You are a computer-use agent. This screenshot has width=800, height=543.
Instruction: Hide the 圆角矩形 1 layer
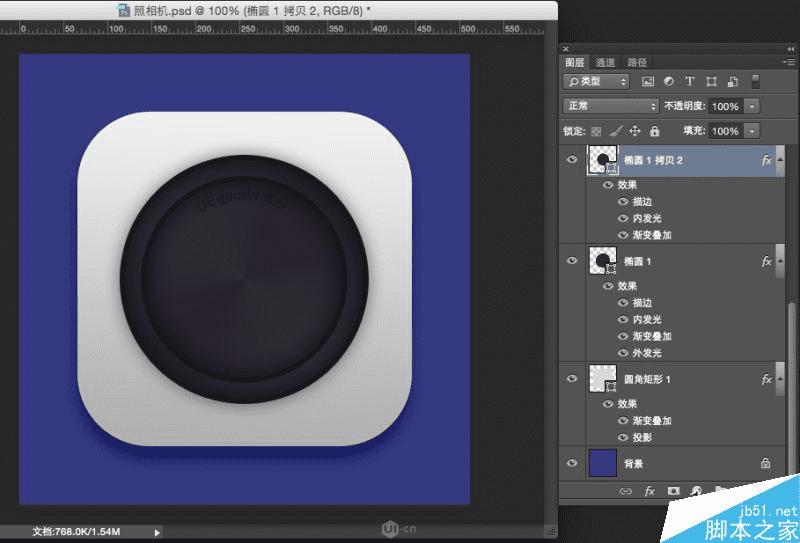tap(572, 379)
